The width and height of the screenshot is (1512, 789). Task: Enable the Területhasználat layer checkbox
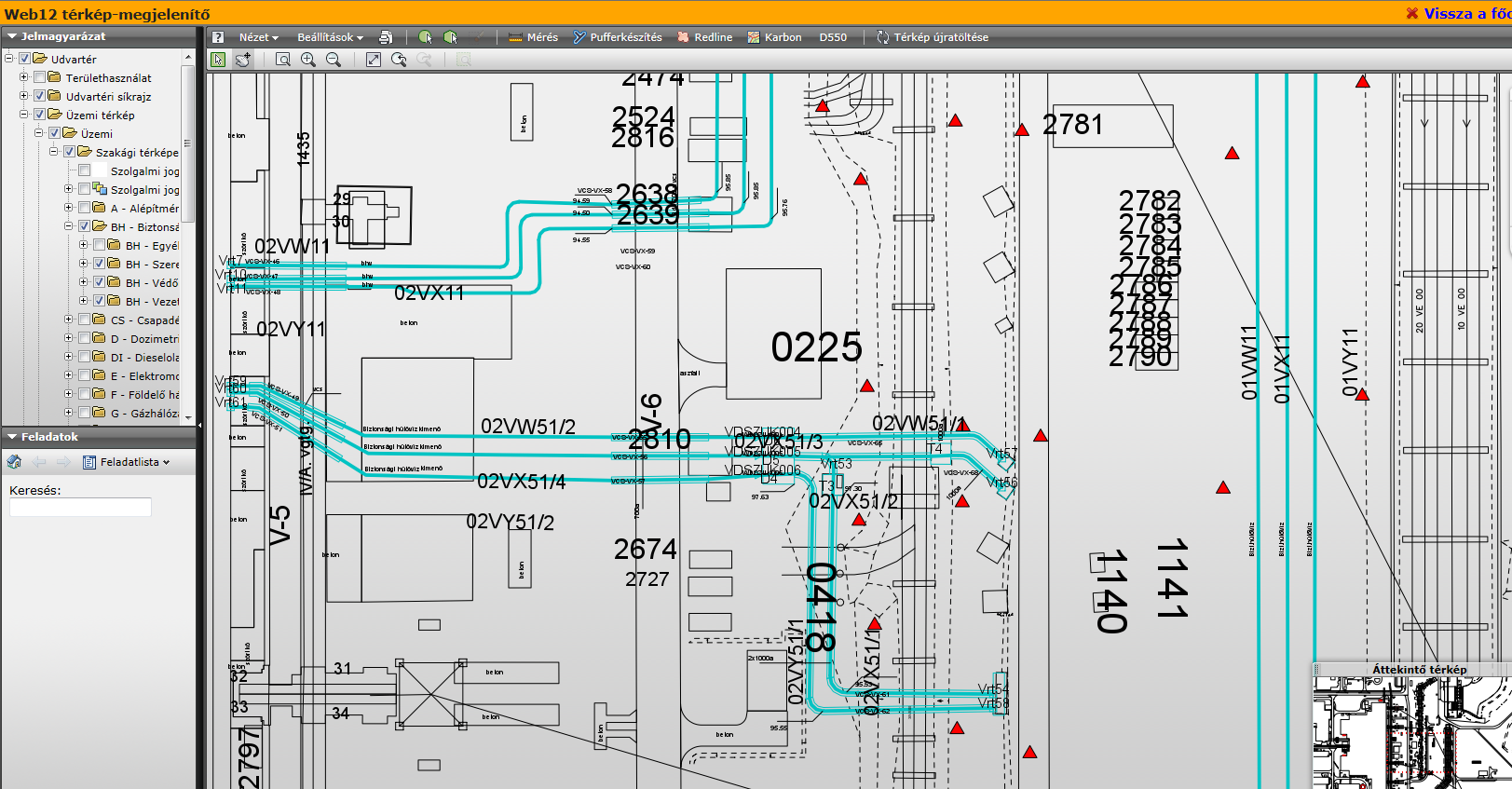(40, 77)
